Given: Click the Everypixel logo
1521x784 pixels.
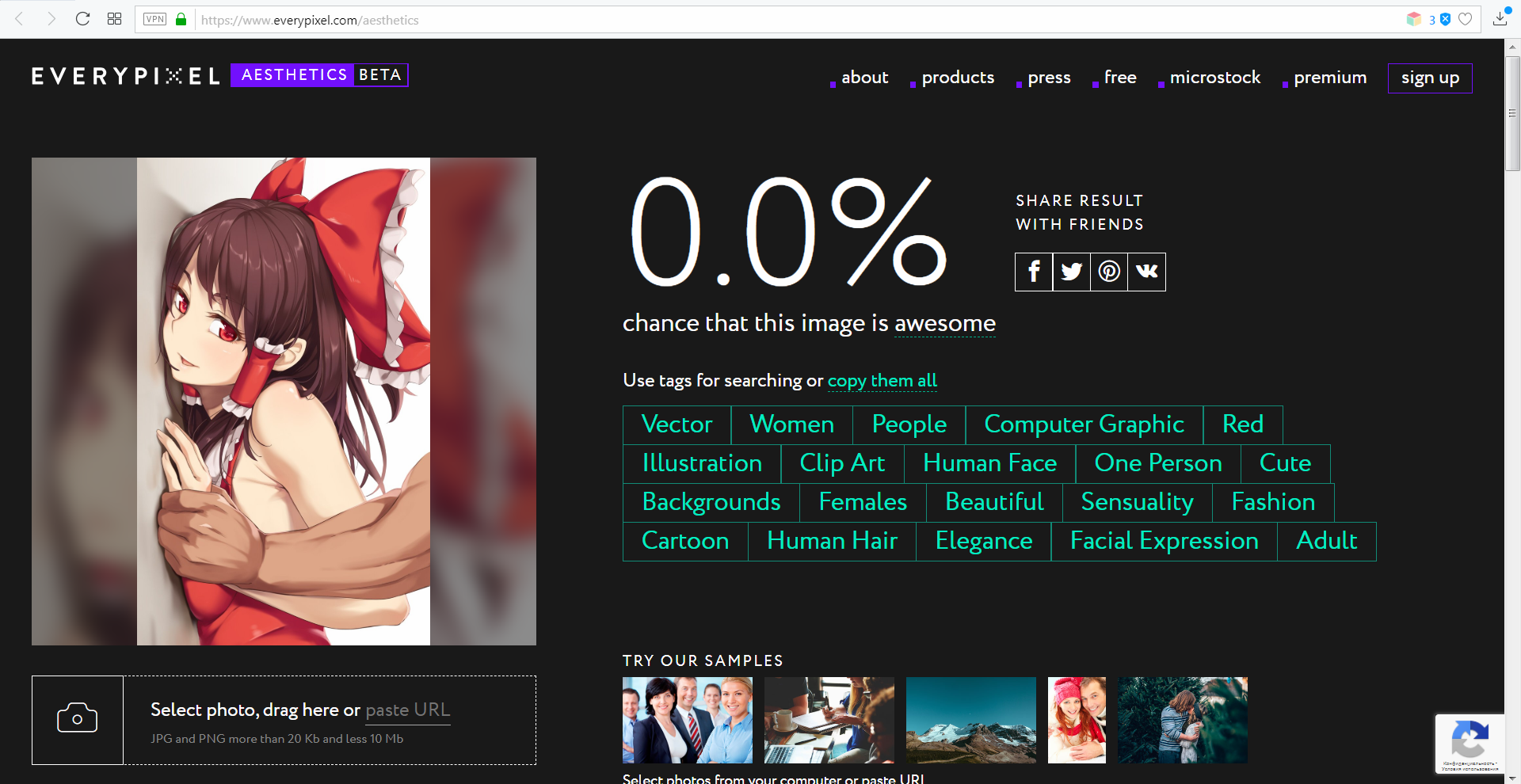Looking at the screenshot, I should tap(126, 76).
